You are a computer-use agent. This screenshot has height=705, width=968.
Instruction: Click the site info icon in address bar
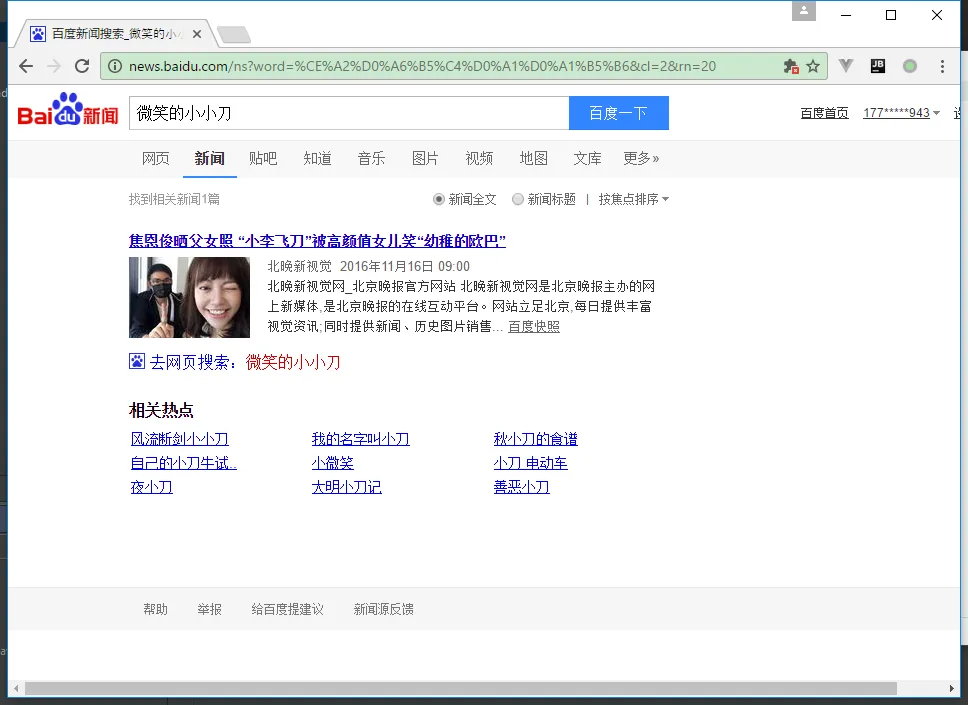coord(116,66)
